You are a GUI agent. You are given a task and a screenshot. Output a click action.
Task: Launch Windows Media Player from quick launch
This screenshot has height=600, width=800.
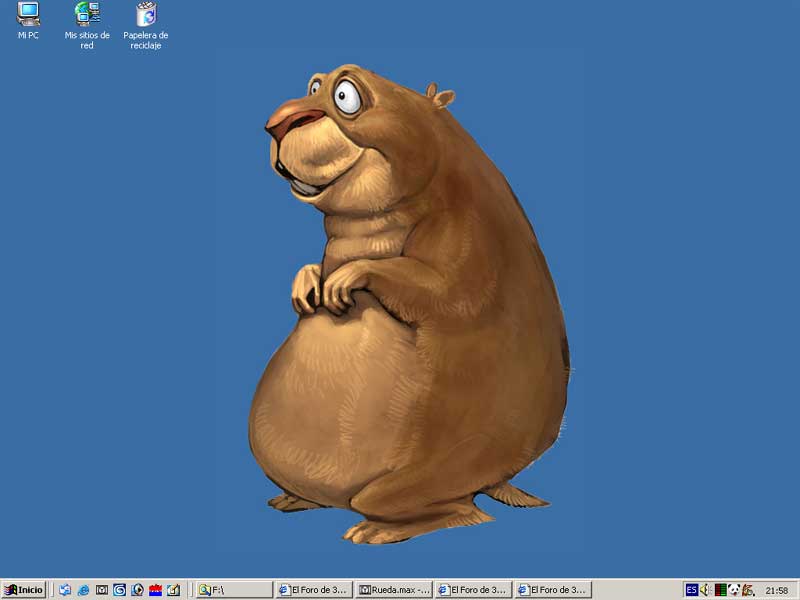click(137, 590)
